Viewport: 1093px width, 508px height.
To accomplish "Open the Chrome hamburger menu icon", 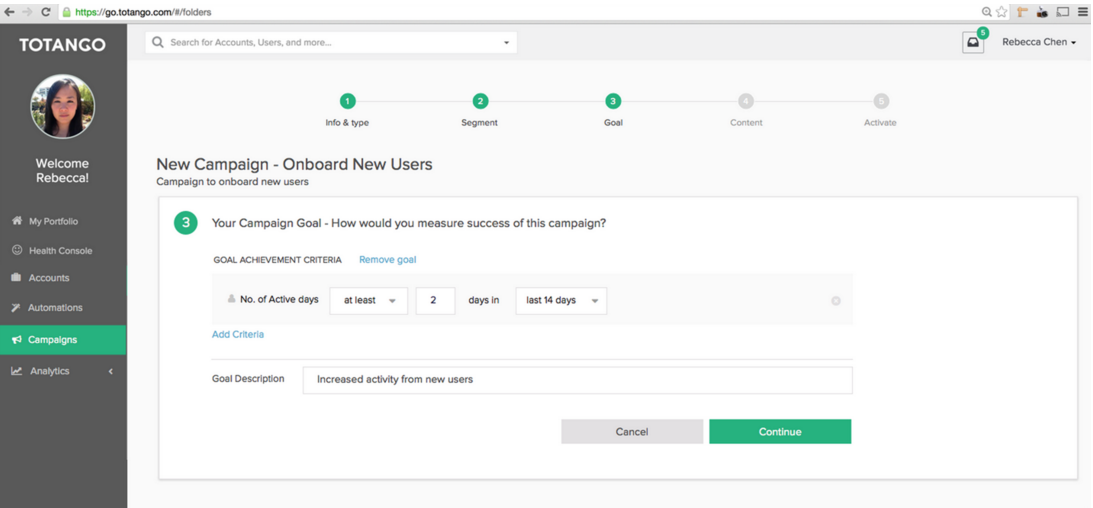I will (x=1083, y=12).
